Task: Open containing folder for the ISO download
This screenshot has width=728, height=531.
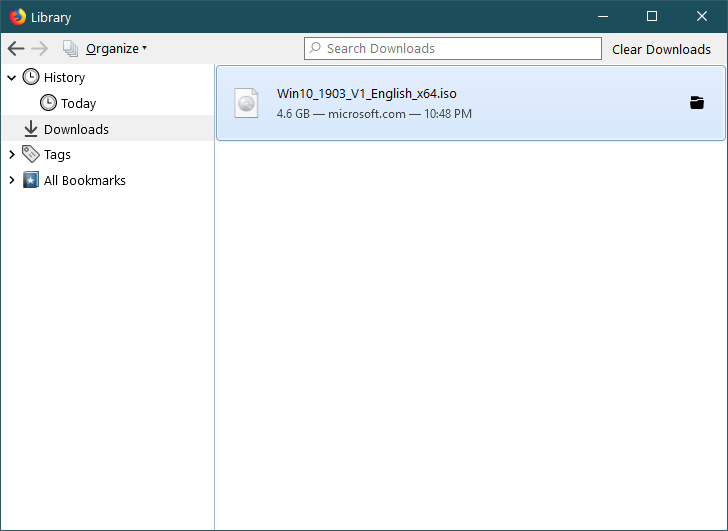Action: pos(696,103)
